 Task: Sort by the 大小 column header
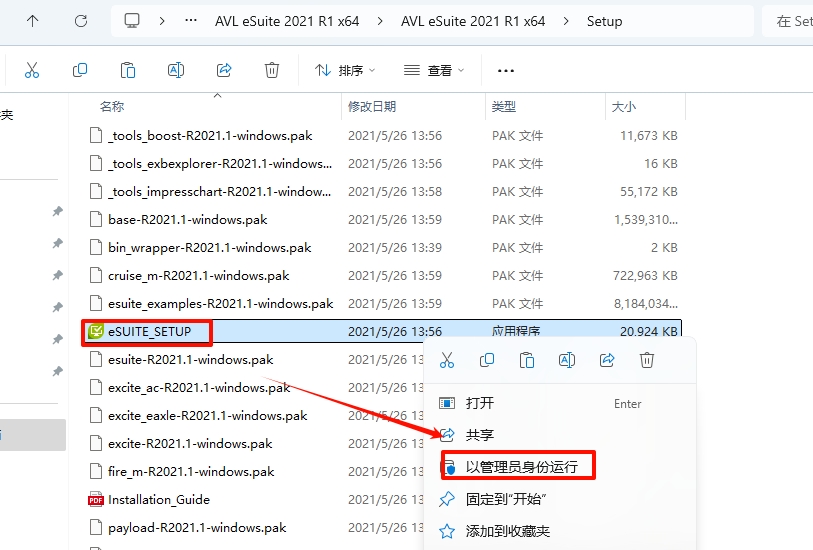[x=624, y=106]
